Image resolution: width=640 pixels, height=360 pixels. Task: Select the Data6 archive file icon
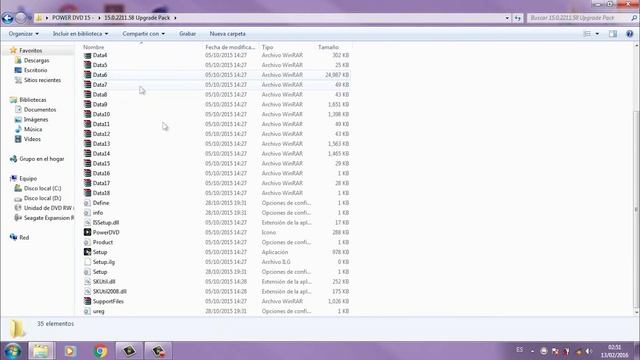tap(87, 75)
